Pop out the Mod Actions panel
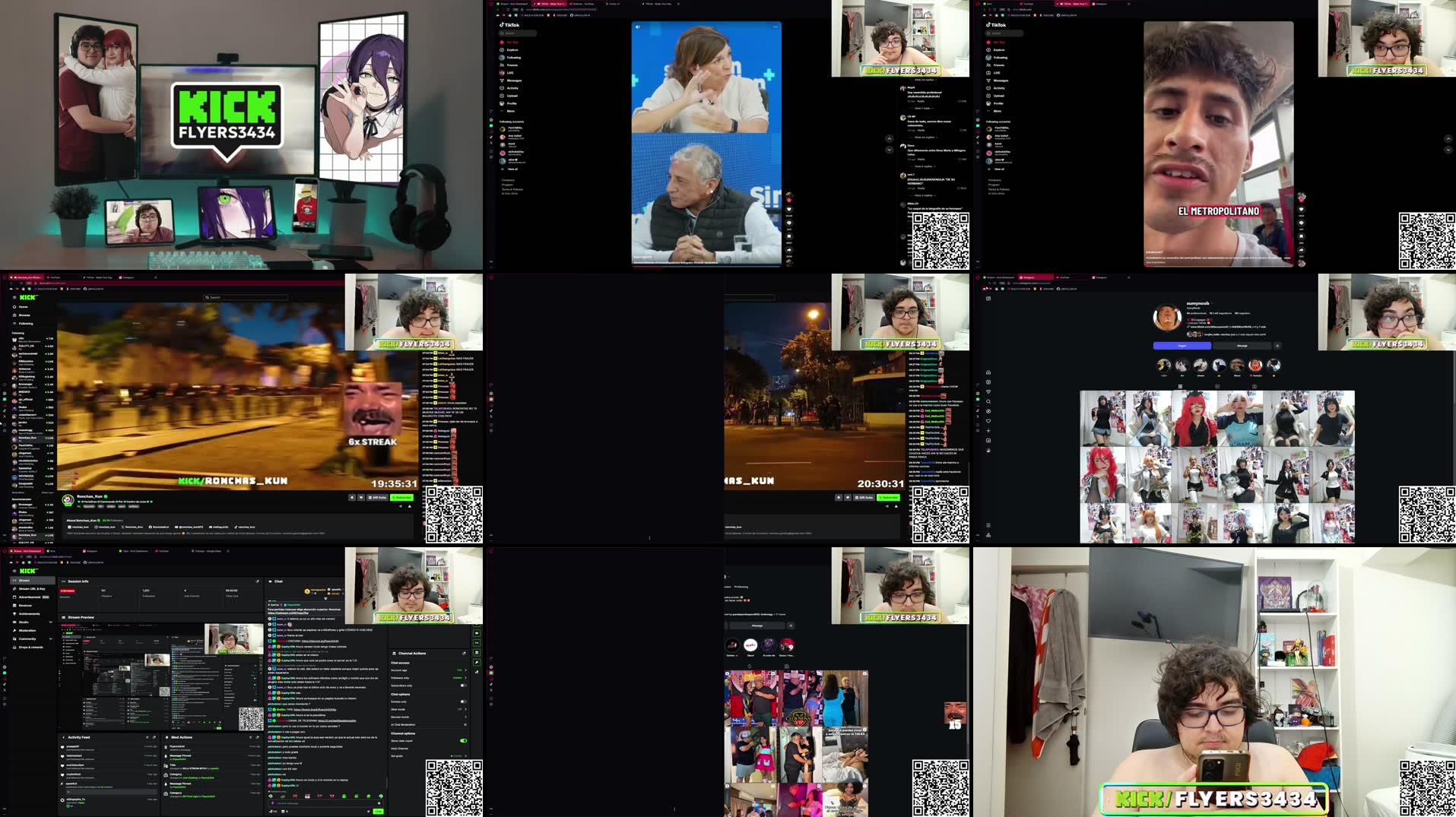 click(257, 737)
